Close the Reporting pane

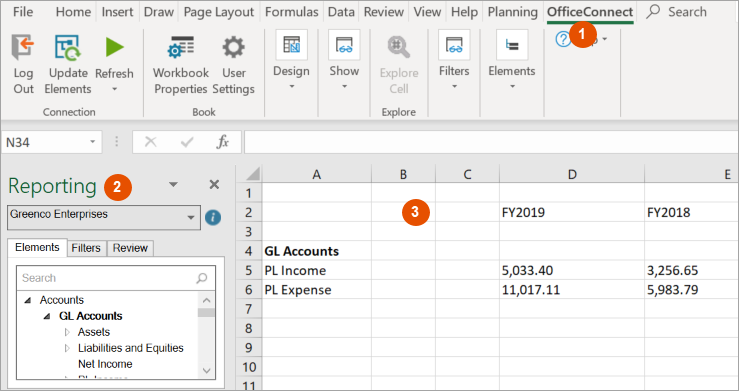(214, 185)
